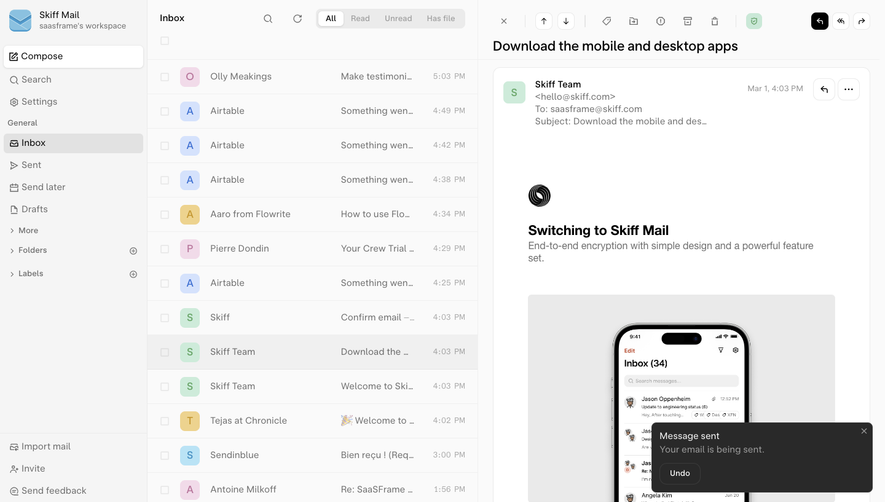Check the Skiff Team Welcome email
The height and width of the screenshot is (502, 885).
pyautogui.click(x=165, y=387)
